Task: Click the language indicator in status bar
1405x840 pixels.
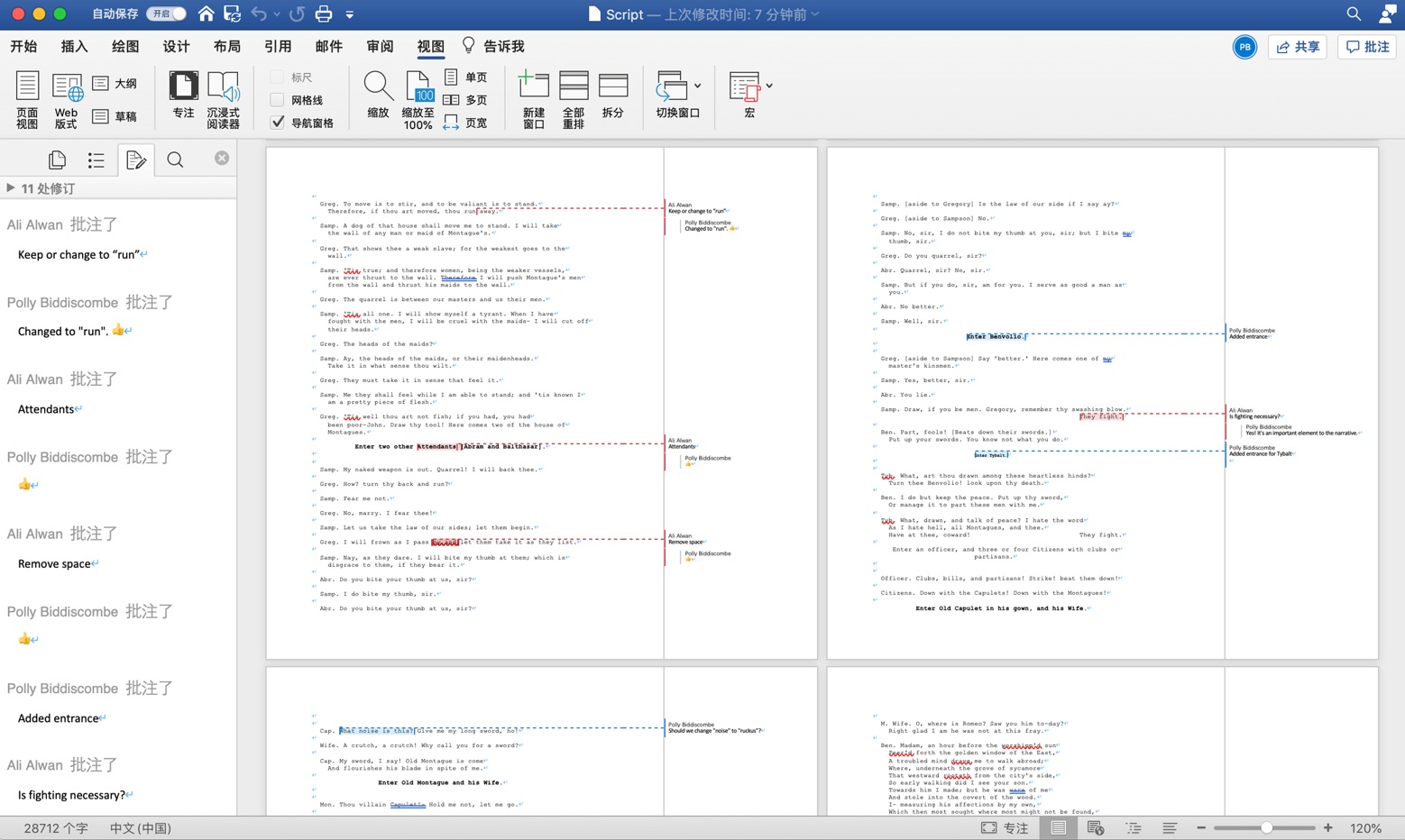Action: (x=141, y=828)
